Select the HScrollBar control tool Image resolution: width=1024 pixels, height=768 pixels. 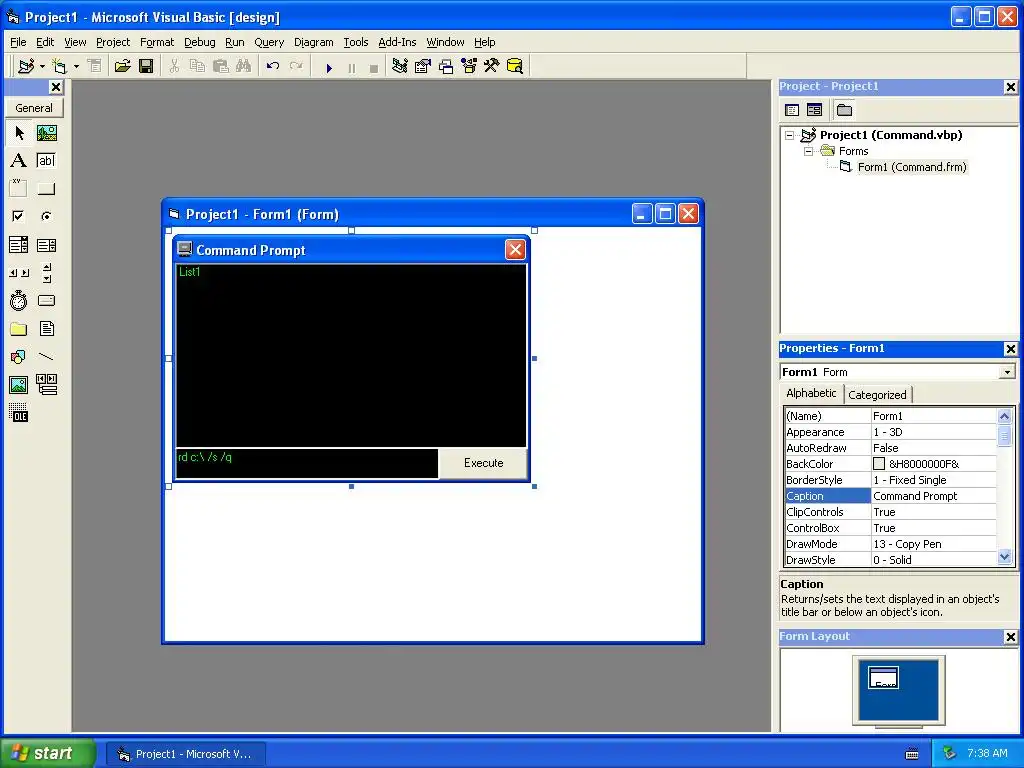(x=19, y=273)
